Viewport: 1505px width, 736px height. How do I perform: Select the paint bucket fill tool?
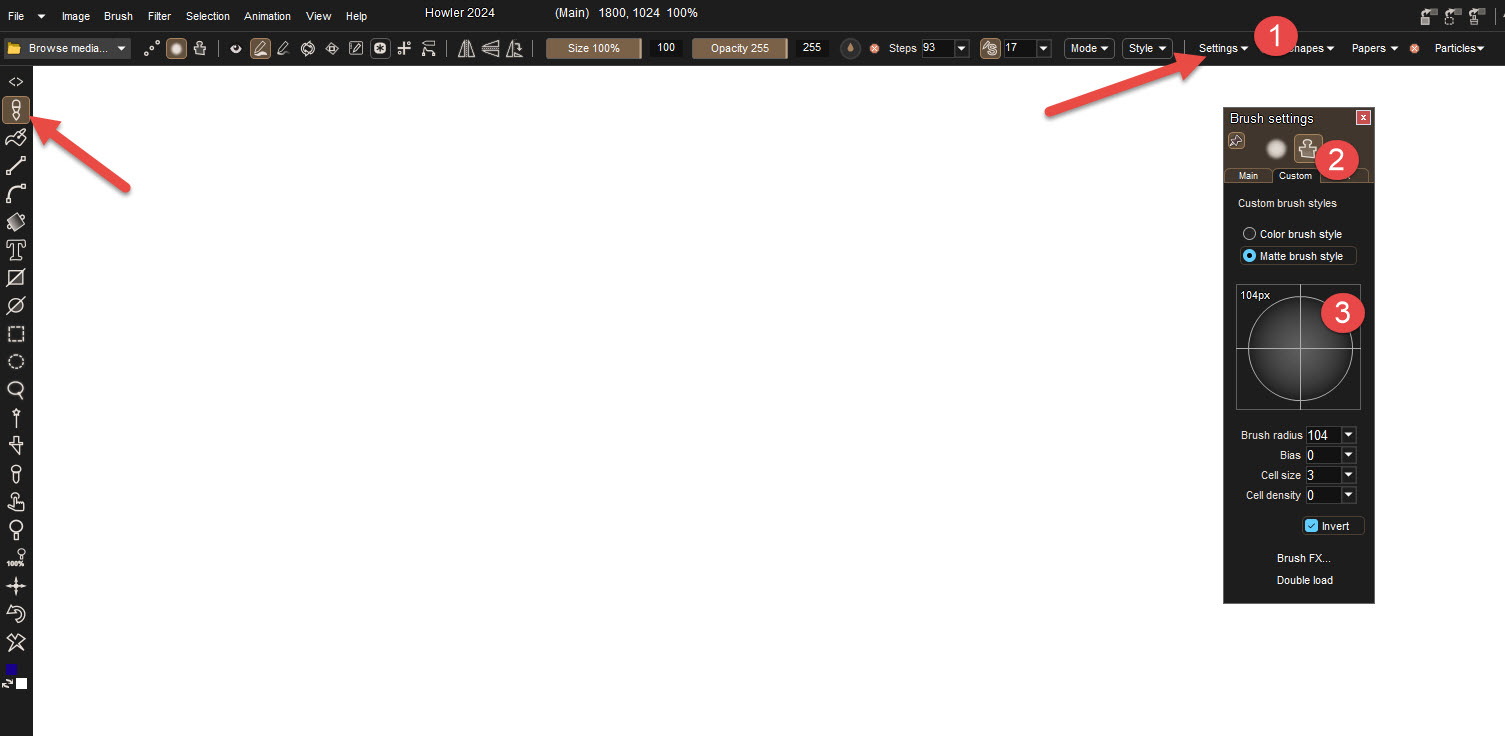(x=16, y=222)
